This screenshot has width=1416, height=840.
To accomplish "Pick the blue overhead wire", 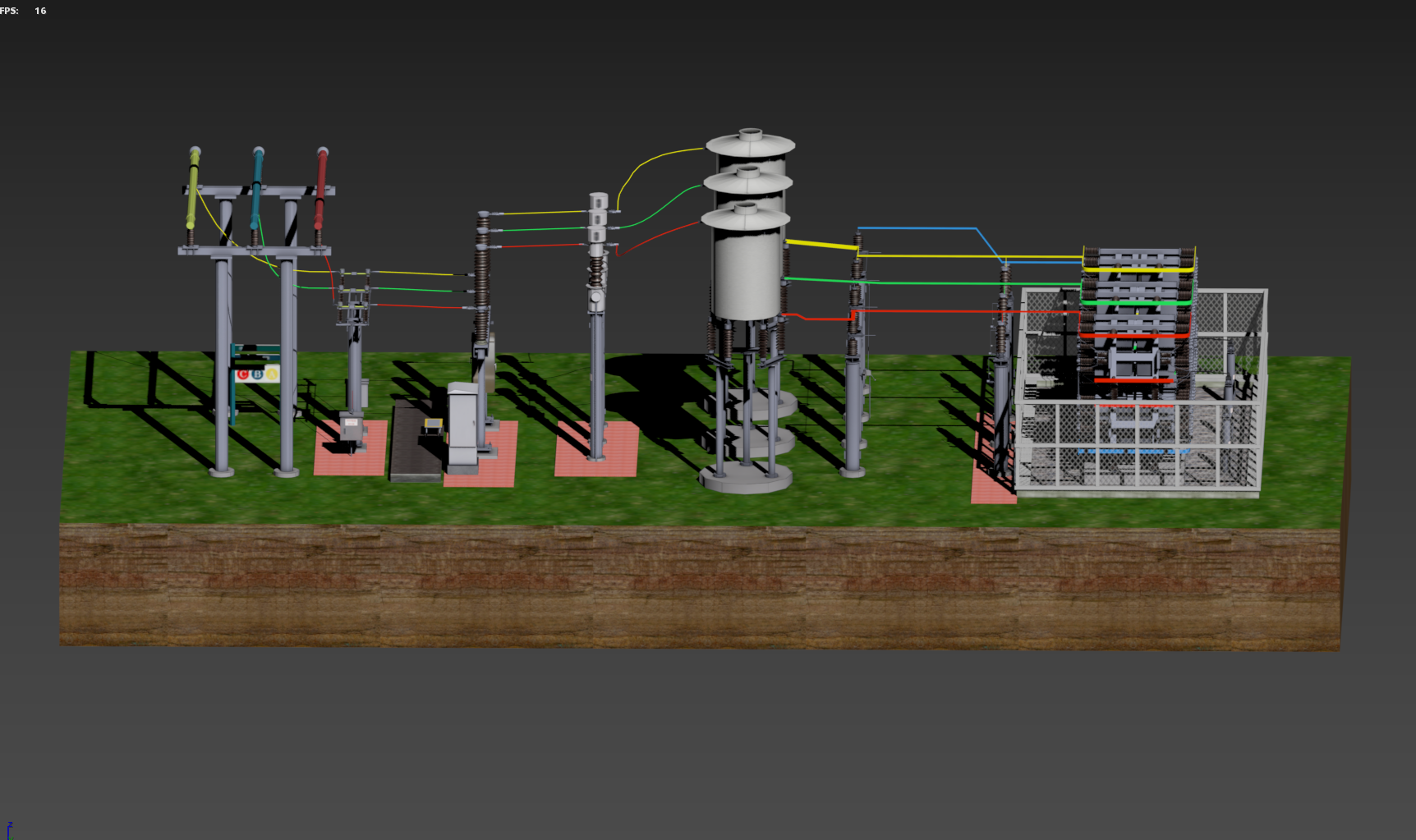I will 920,228.
